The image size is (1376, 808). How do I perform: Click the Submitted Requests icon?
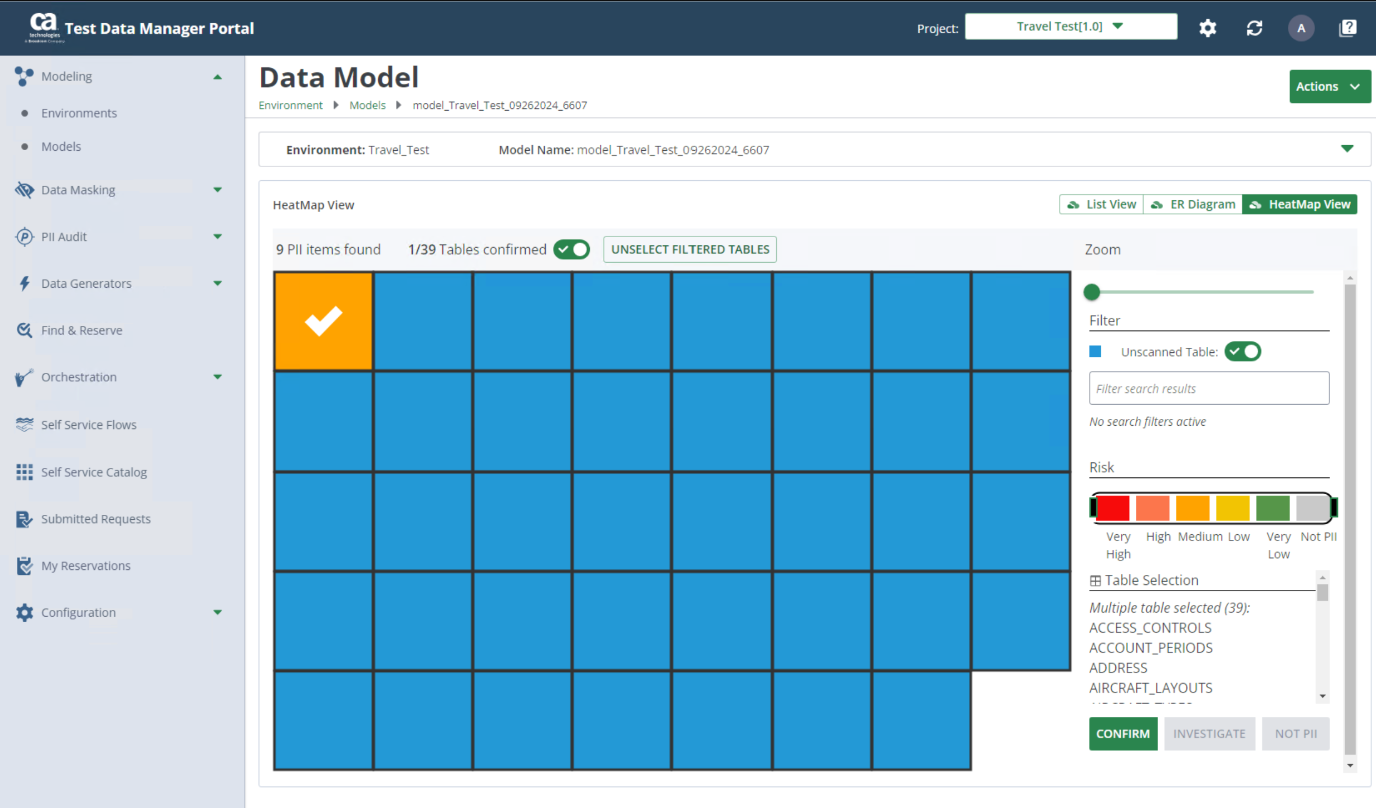pyautogui.click(x=25, y=519)
